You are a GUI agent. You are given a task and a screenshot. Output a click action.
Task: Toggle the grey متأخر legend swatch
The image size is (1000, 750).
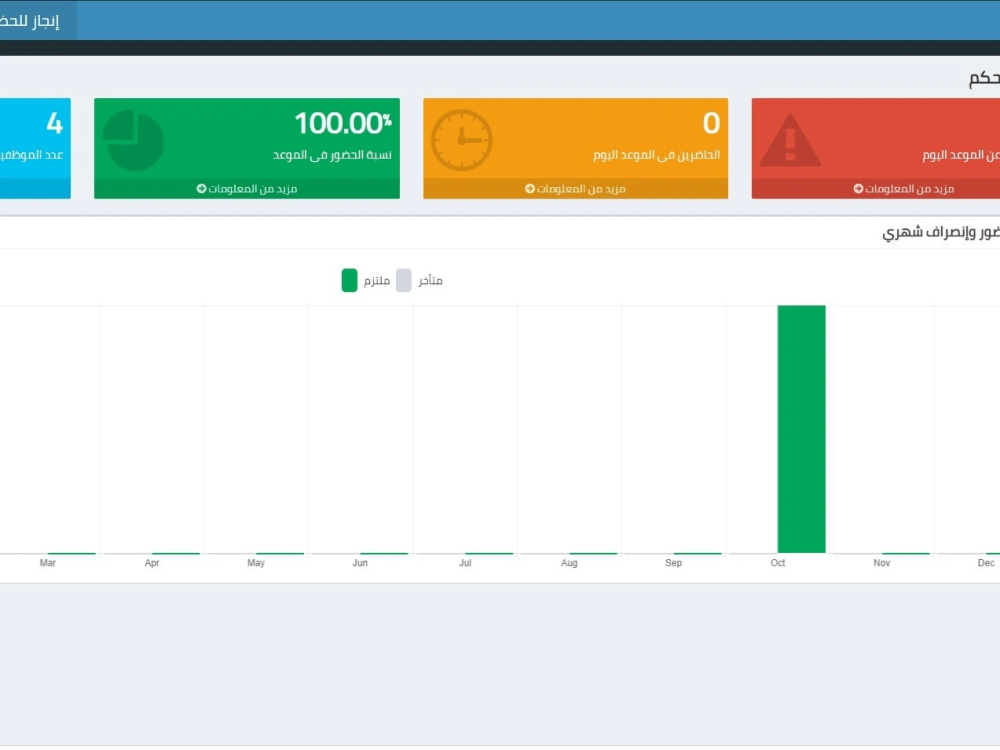[x=404, y=281]
